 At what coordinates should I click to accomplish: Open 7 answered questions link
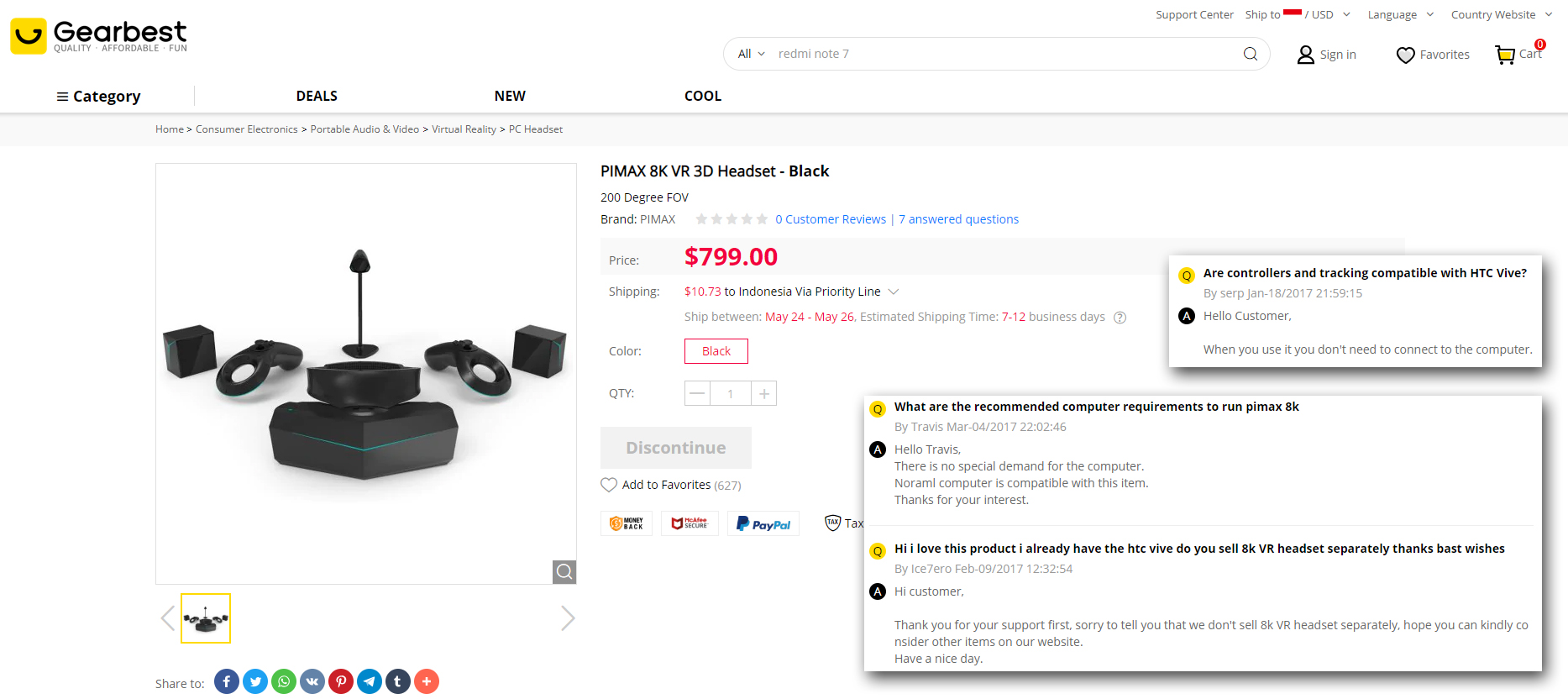958,219
